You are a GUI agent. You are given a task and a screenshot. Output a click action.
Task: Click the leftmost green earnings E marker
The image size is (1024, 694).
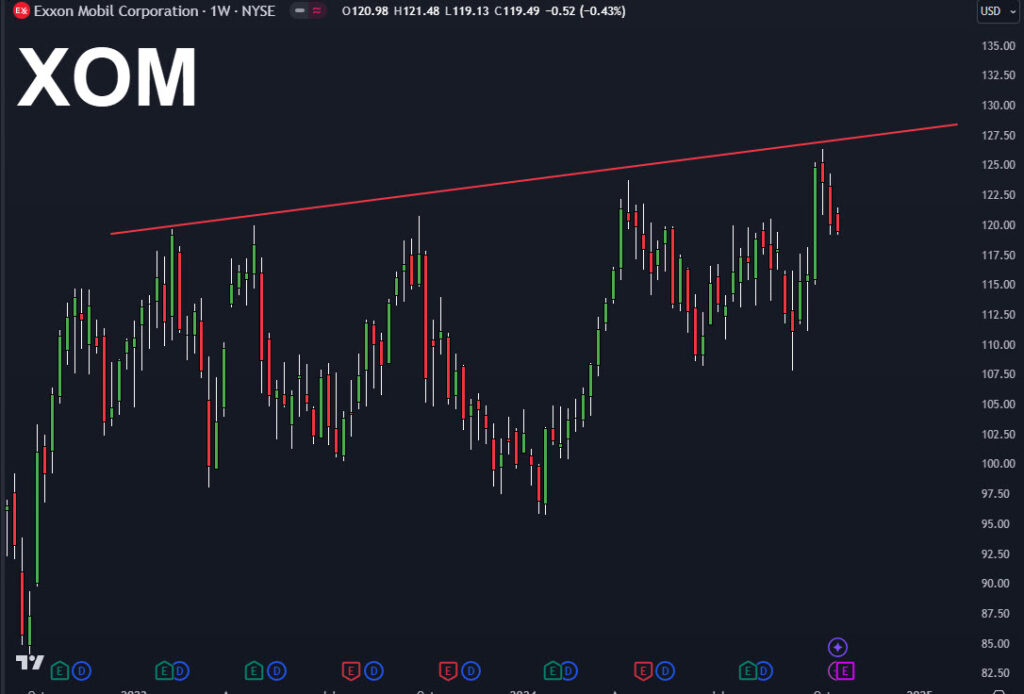pyautogui.click(x=59, y=670)
